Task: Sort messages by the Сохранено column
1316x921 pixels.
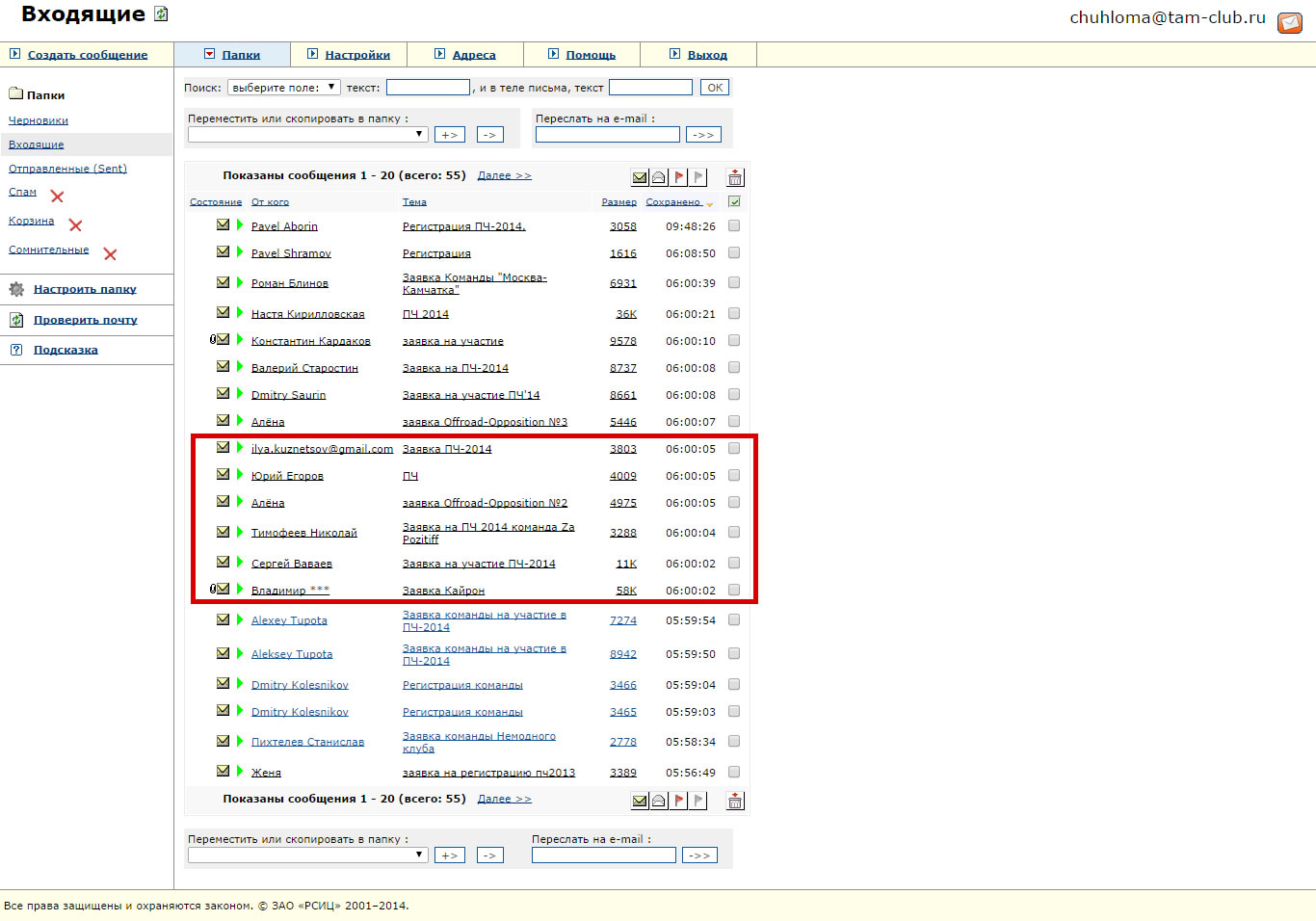Action: [x=673, y=202]
